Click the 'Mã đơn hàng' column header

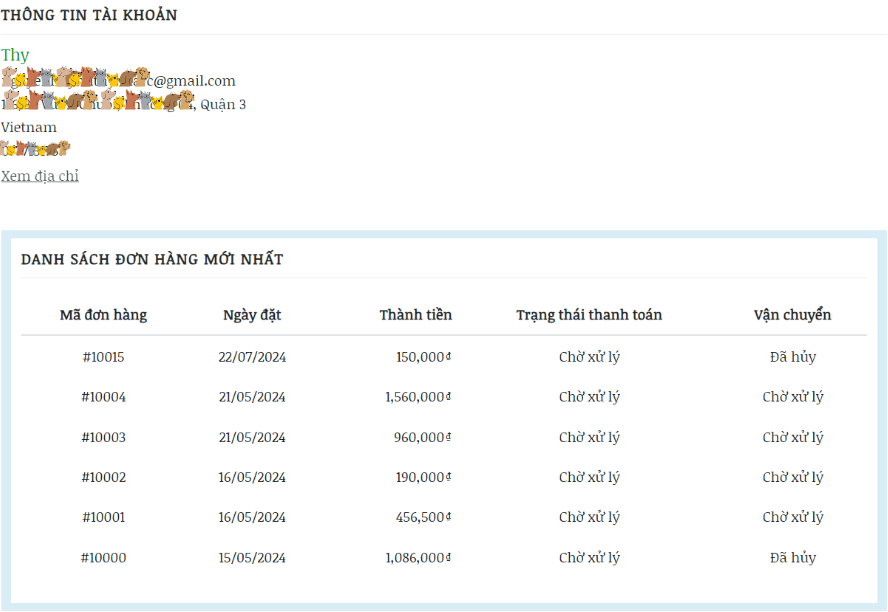pos(103,315)
